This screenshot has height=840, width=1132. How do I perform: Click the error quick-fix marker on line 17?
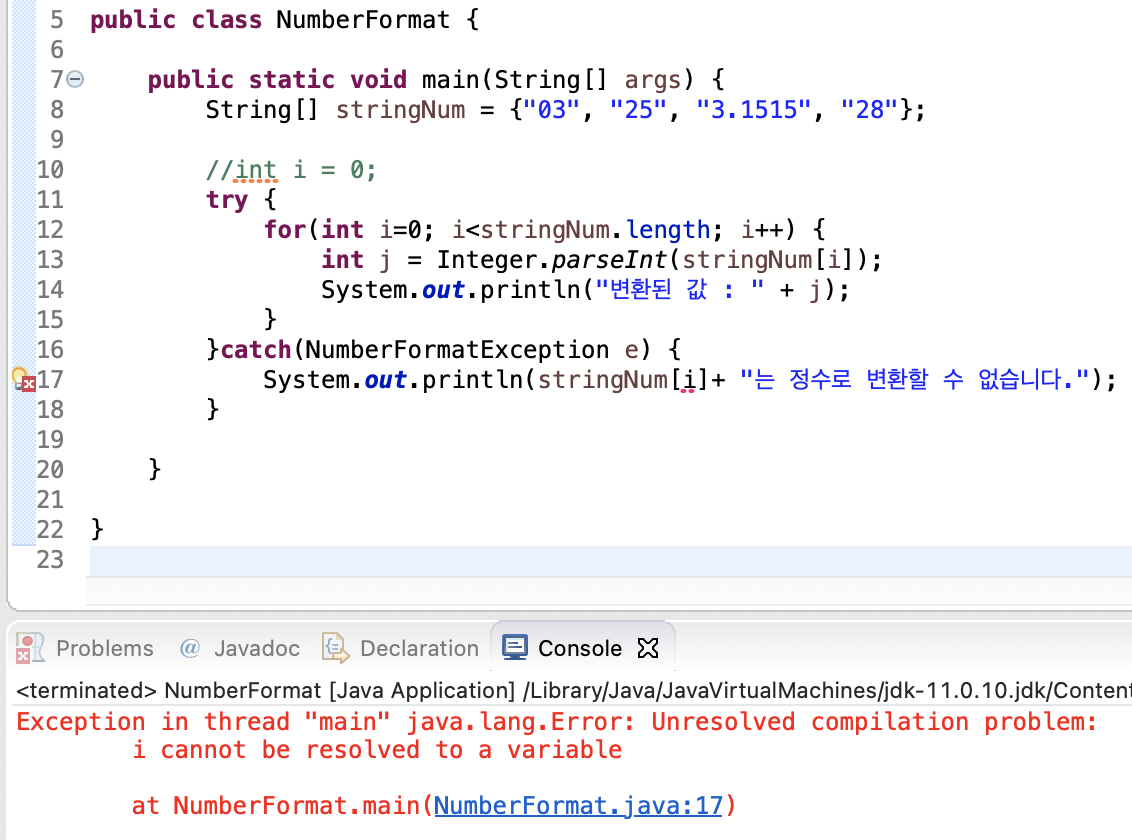tap(24, 379)
